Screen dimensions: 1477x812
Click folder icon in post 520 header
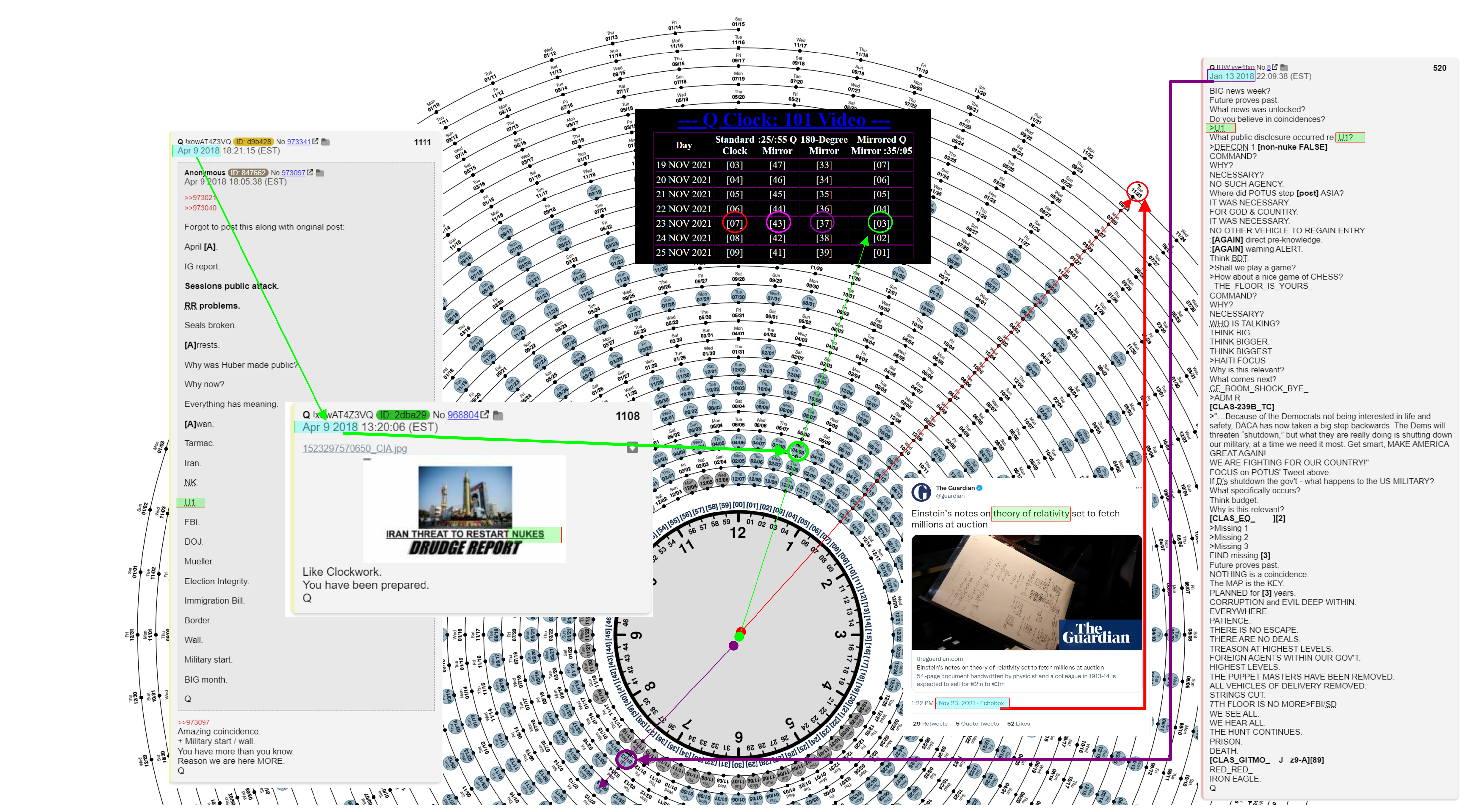pyautogui.click(x=1284, y=67)
